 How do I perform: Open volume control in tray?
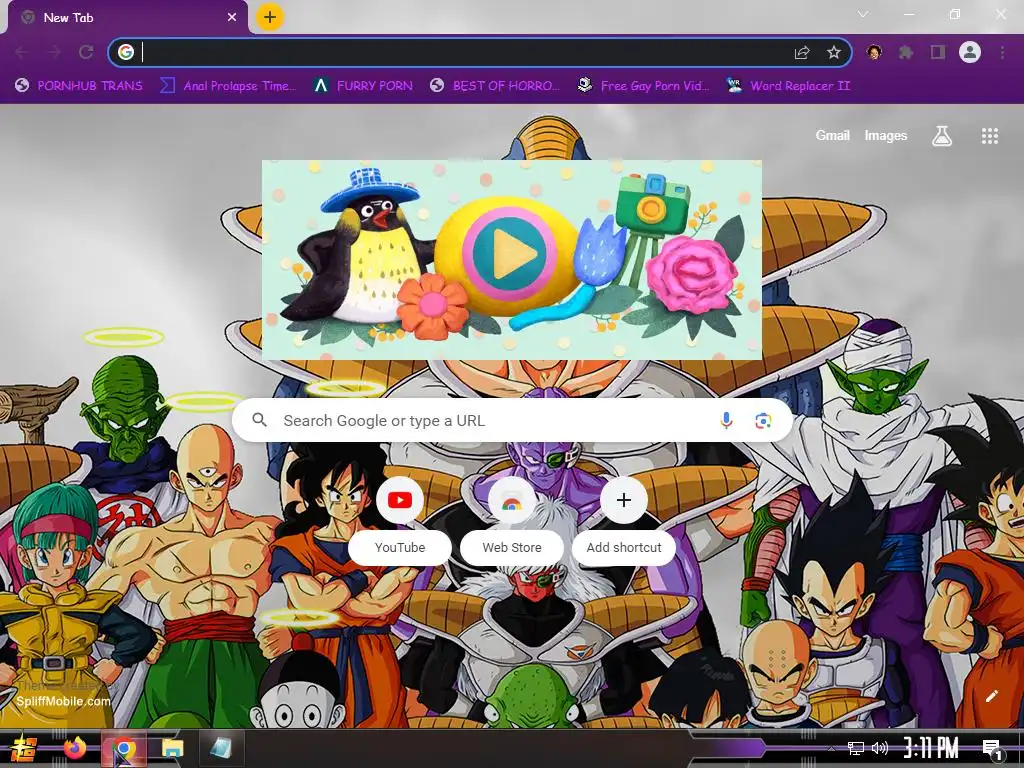pyautogui.click(x=880, y=748)
